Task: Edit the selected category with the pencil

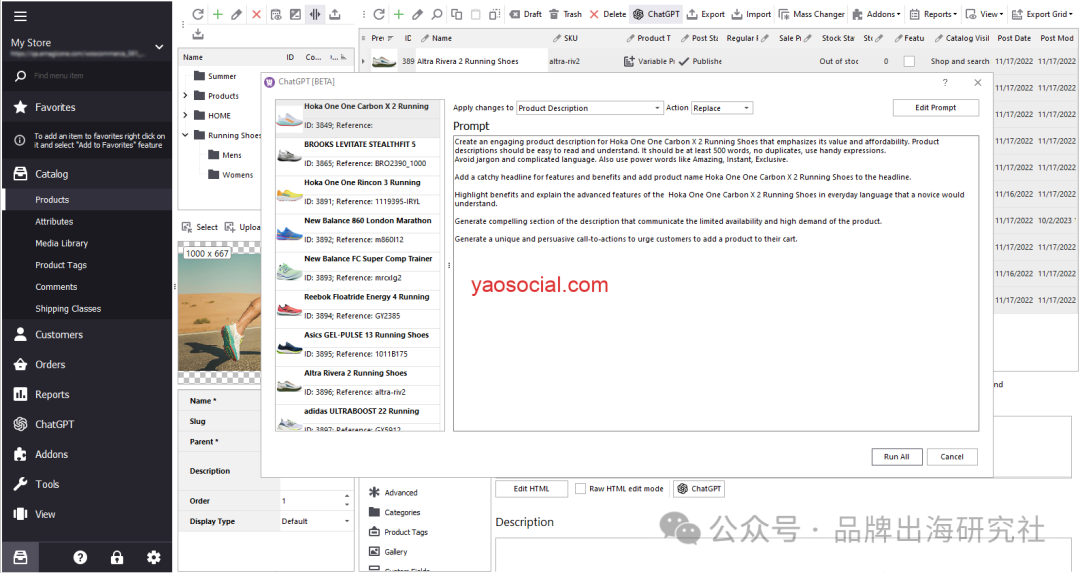Action: pyautogui.click(x=236, y=14)
